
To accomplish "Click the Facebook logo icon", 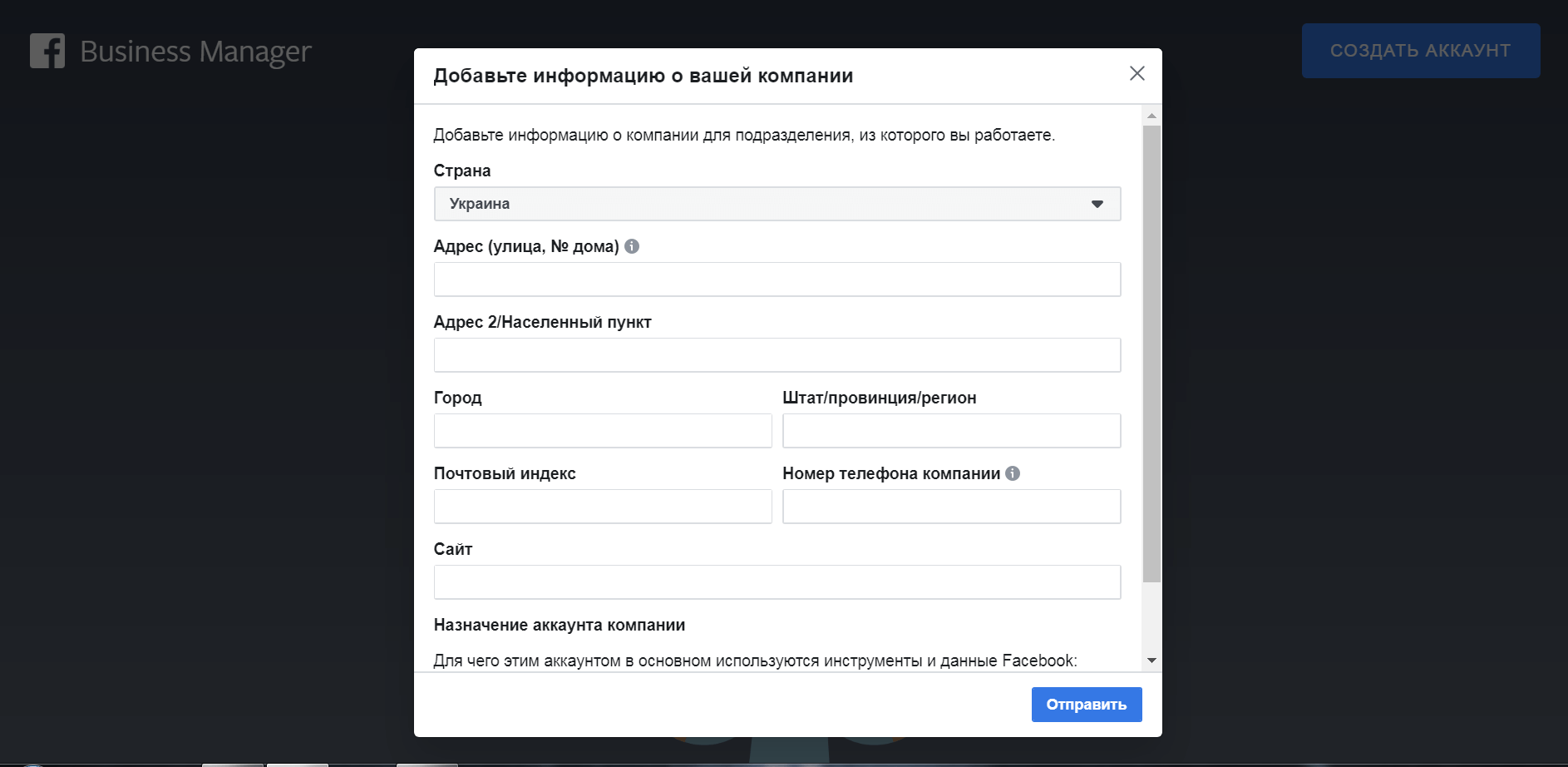I will click(x=47, y=51).
